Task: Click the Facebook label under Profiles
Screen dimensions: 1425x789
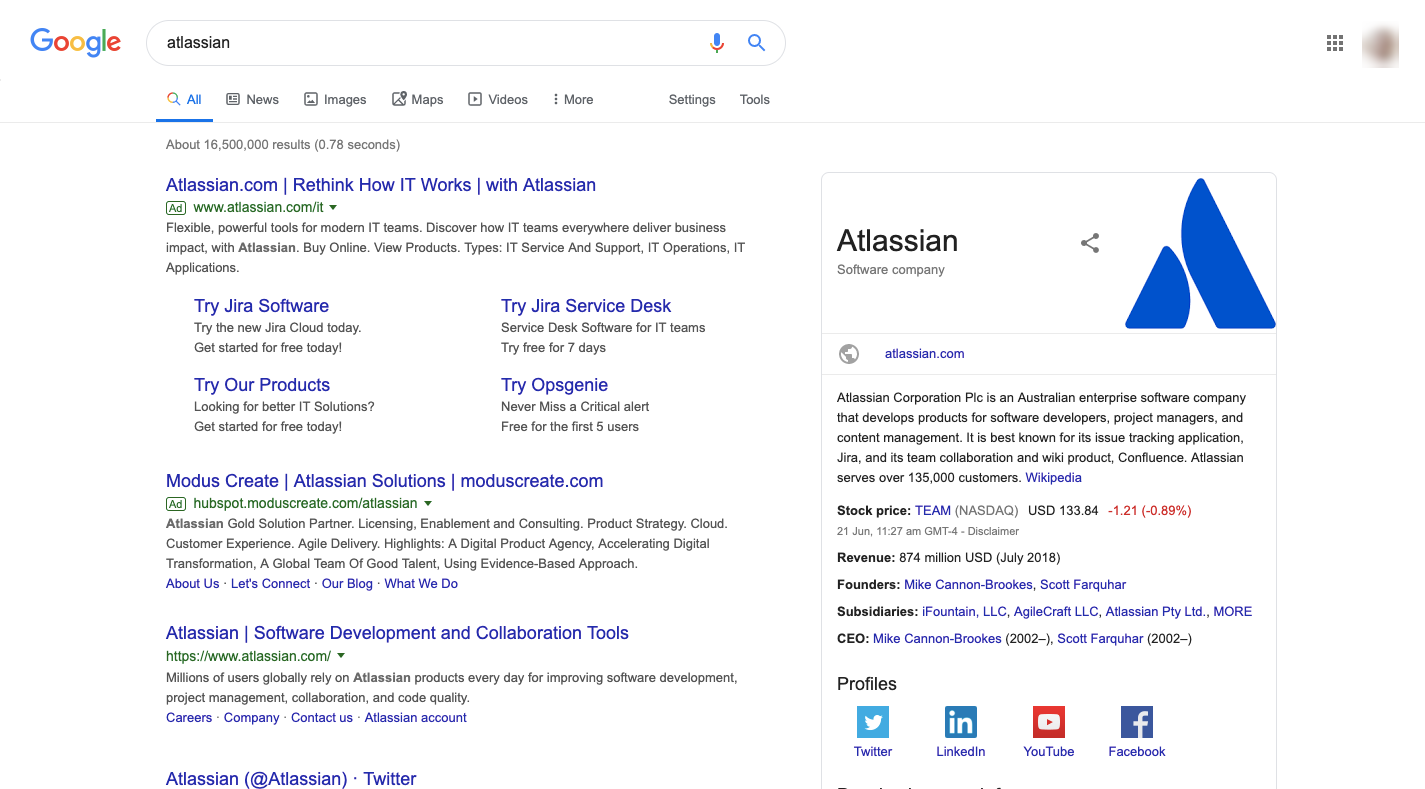Action: pyautogui.click(x=1137, y=752)
